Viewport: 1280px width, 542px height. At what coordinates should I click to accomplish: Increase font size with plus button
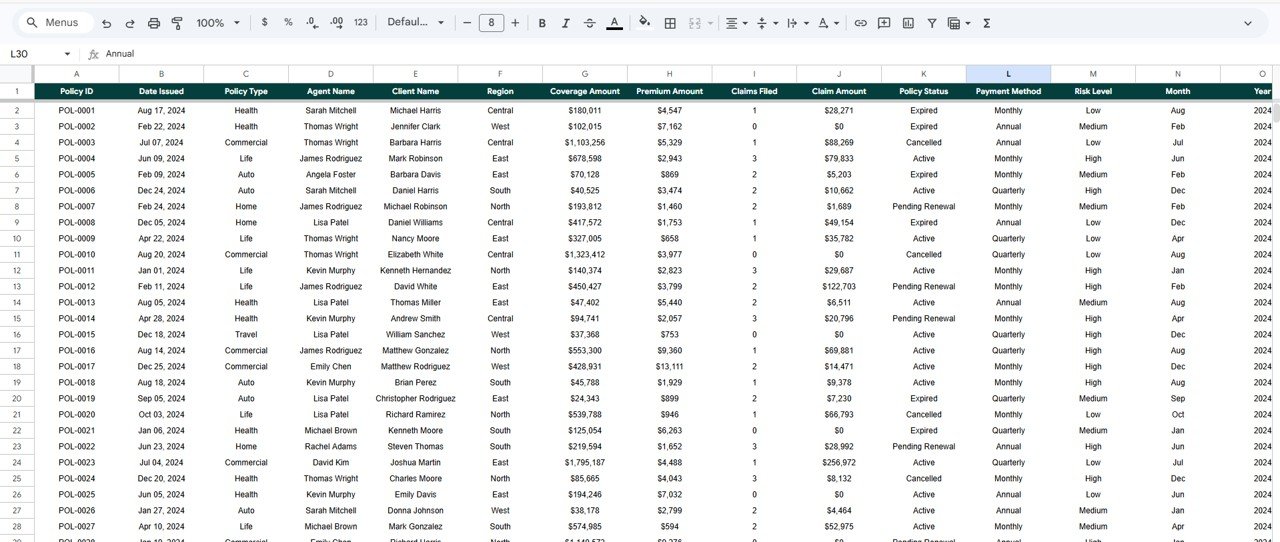(x=515, y=23)
